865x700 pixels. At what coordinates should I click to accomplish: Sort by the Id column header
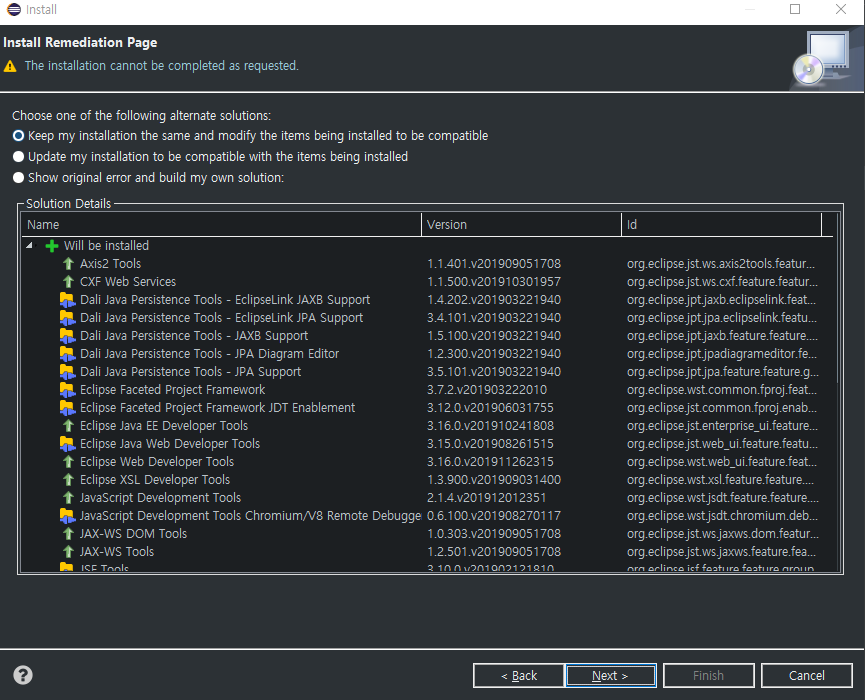722,225
